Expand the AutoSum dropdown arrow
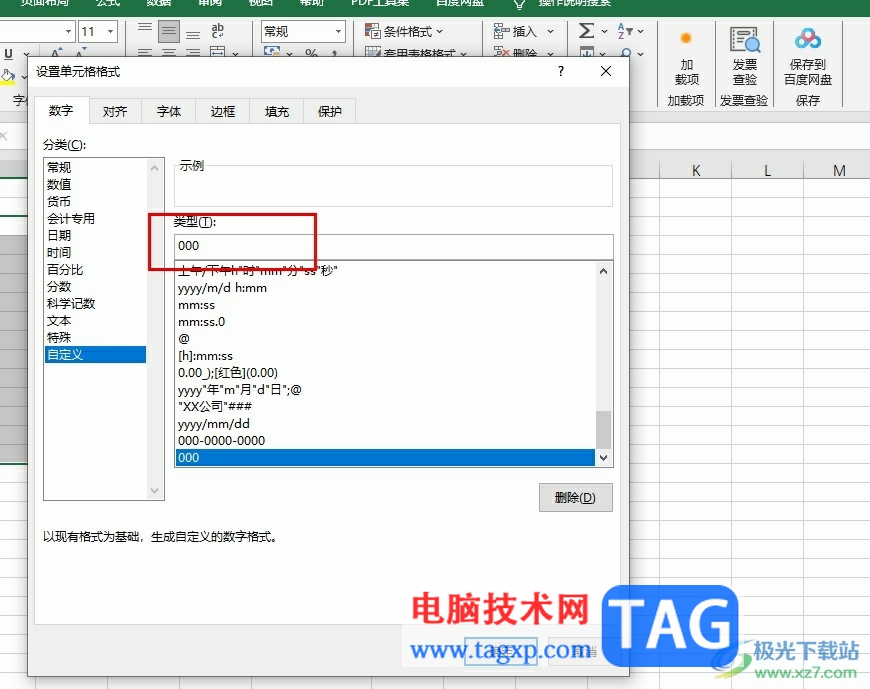 click(604, 32)
